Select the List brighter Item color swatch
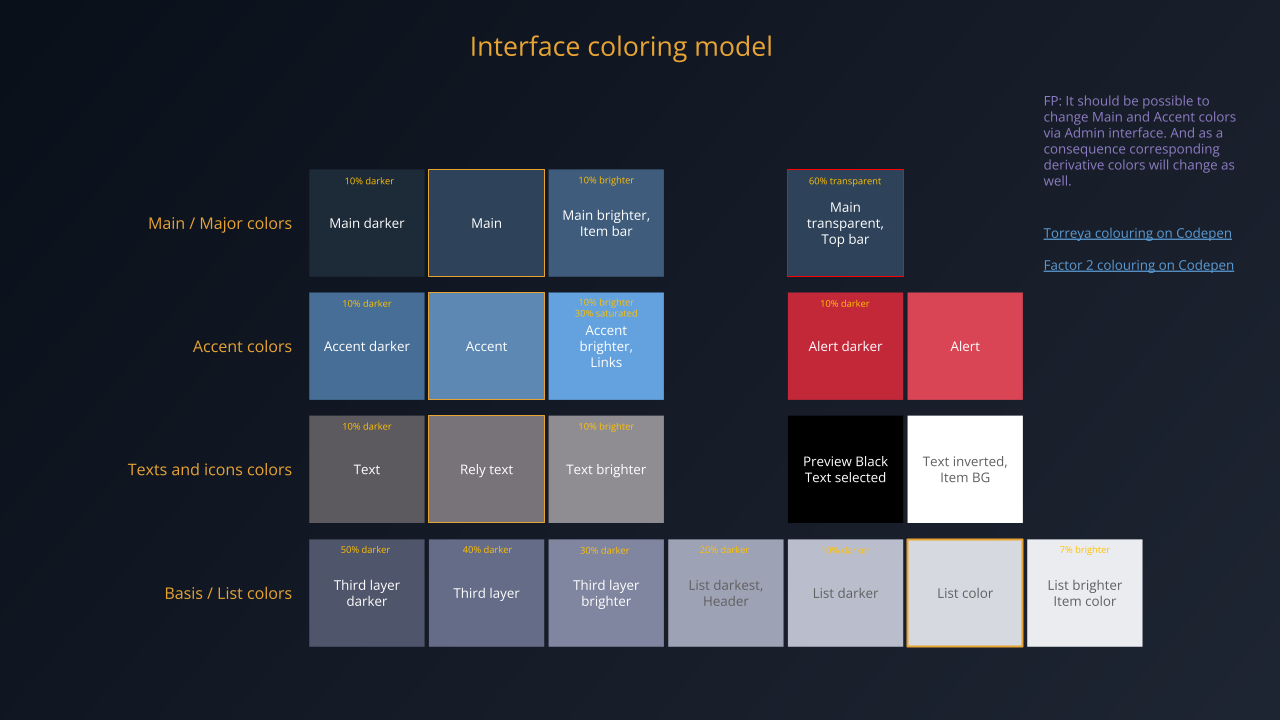The width and height of the screenshot is (1280, 720). pyautogui.click(x=1084, y=592)
